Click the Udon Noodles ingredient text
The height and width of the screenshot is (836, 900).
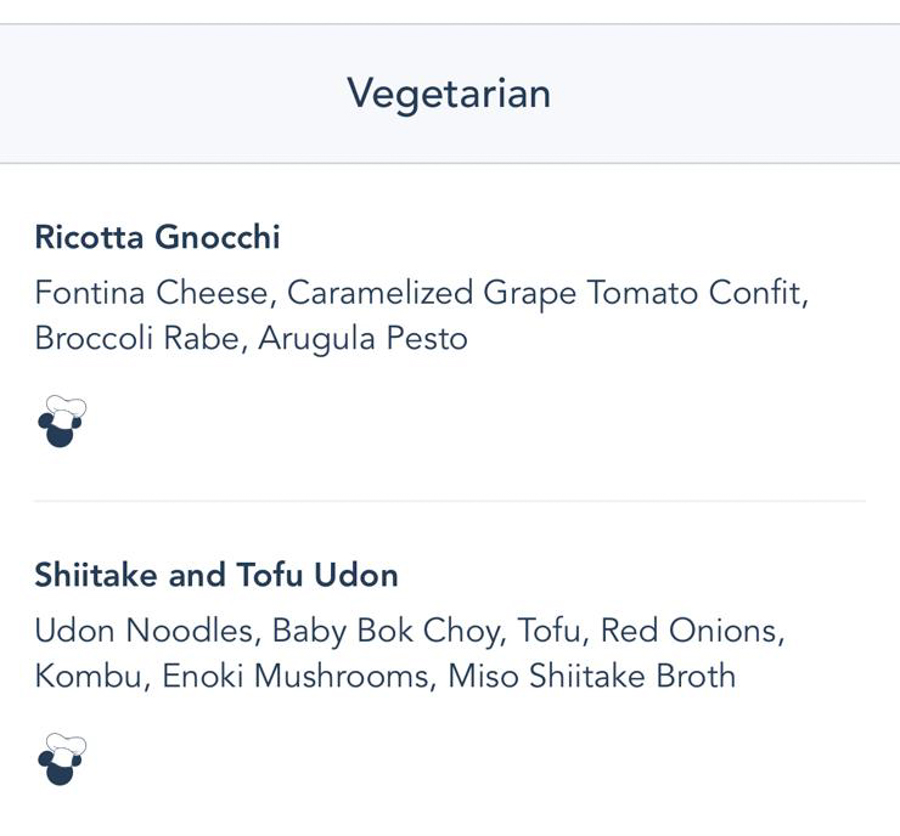[142, 631]
